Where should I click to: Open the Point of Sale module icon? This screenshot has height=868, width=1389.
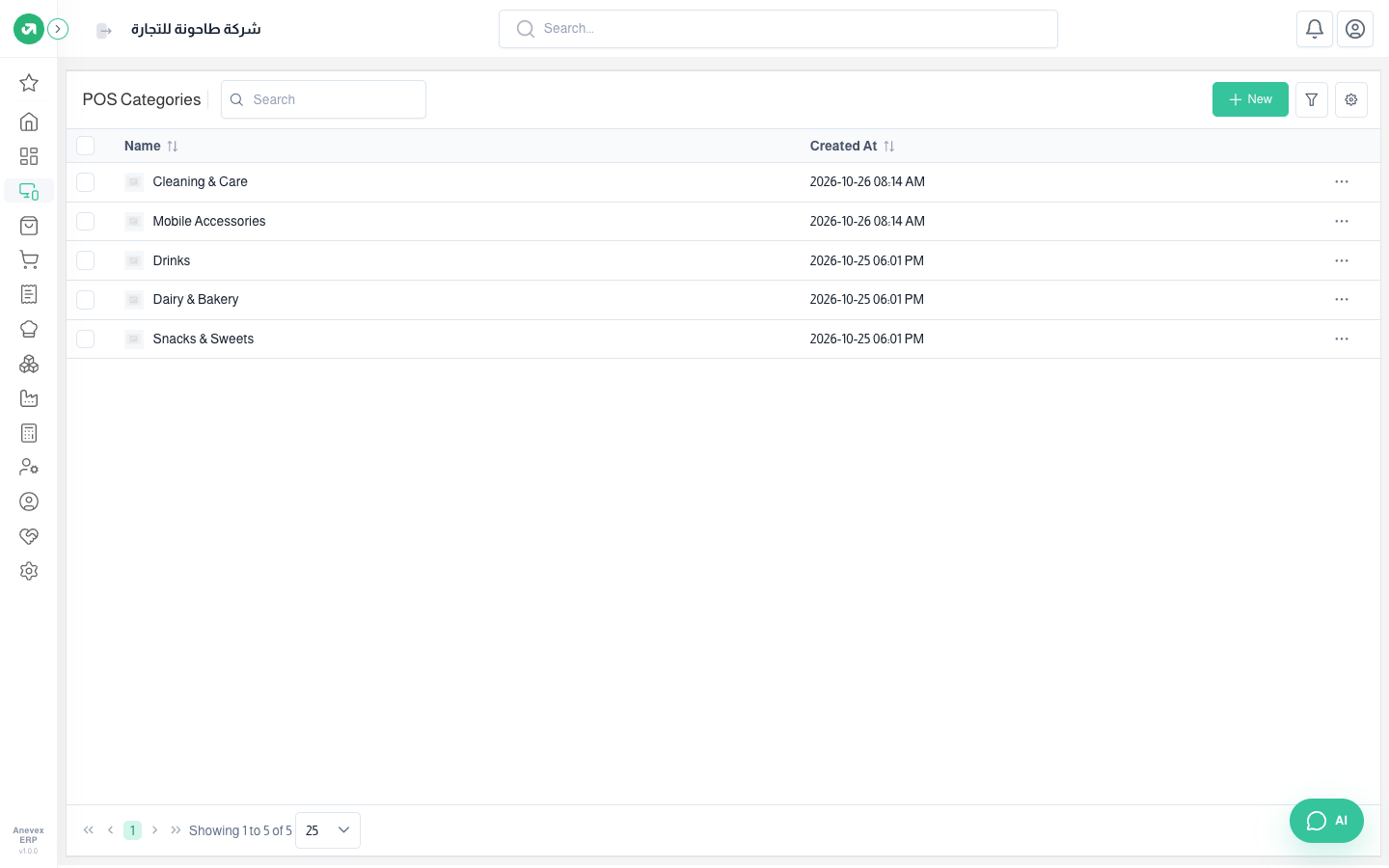tap(29, 191)
